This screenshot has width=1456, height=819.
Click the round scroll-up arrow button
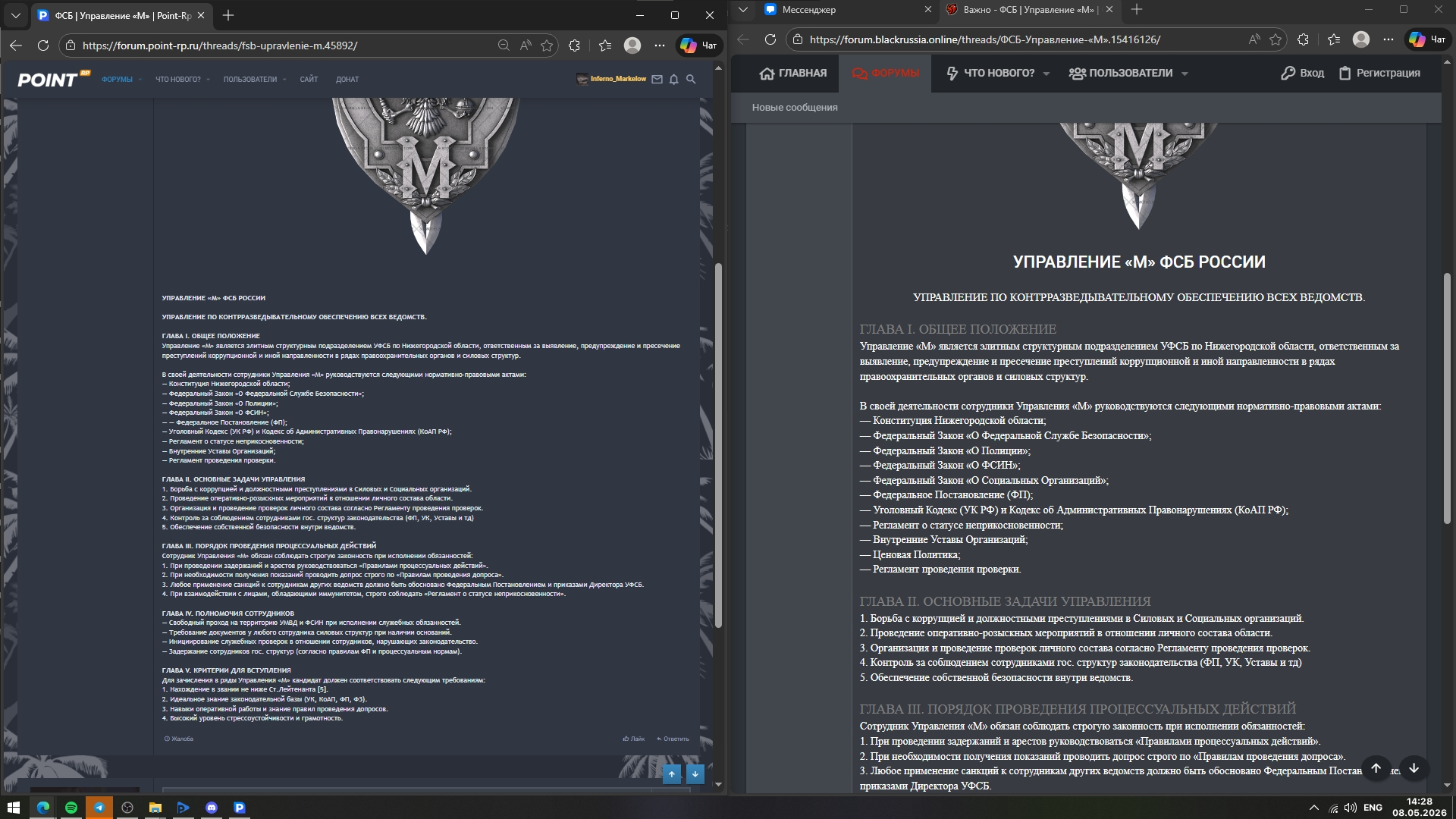pos(1376,768)
